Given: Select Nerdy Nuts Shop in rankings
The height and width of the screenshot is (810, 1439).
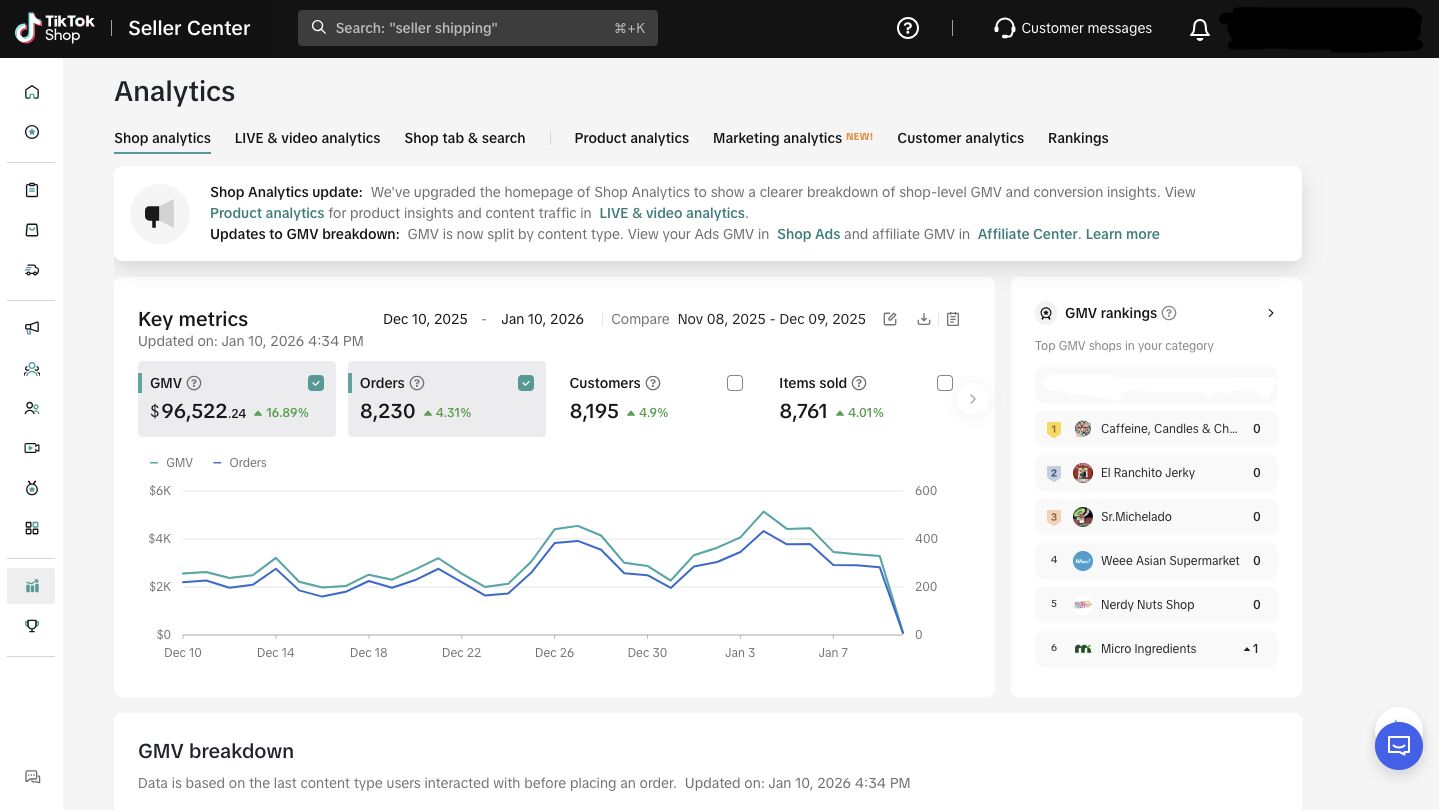Looking at the screenshot, I should [x=1156, y=605].
